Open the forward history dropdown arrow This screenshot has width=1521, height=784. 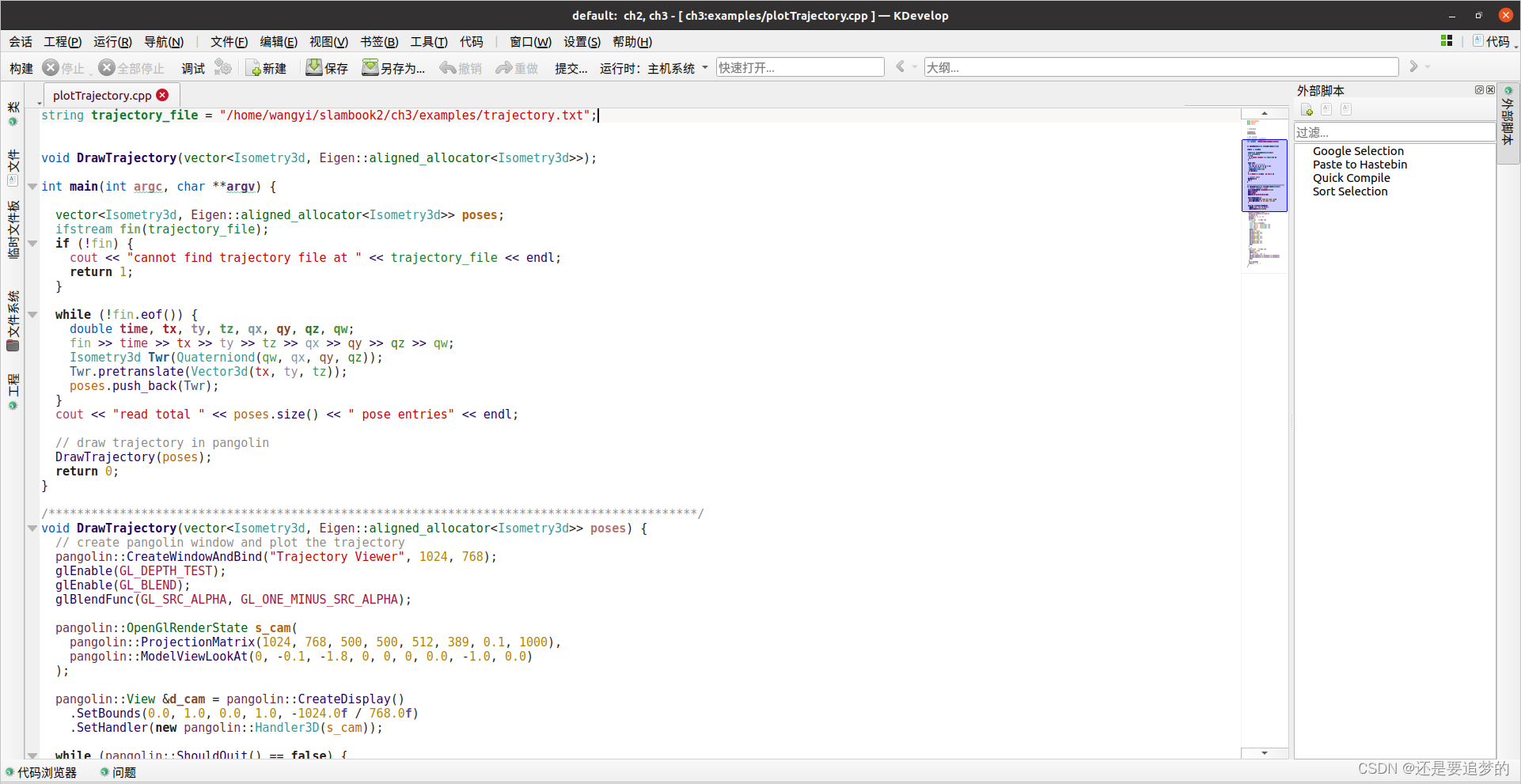pyautogui.click(x=1428, y=67)
